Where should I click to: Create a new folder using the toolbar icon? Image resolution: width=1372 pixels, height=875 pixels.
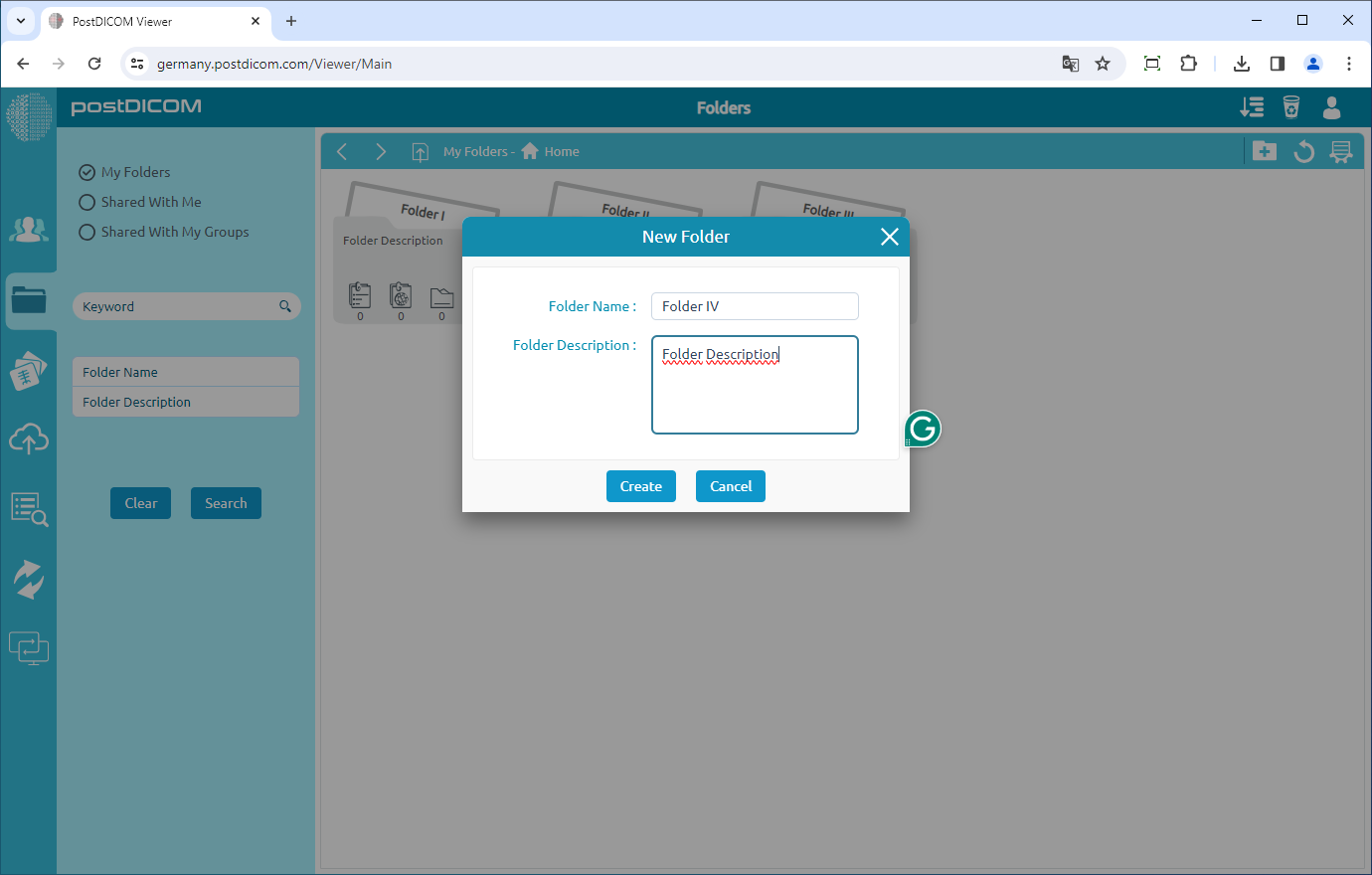coord(1264,151)
